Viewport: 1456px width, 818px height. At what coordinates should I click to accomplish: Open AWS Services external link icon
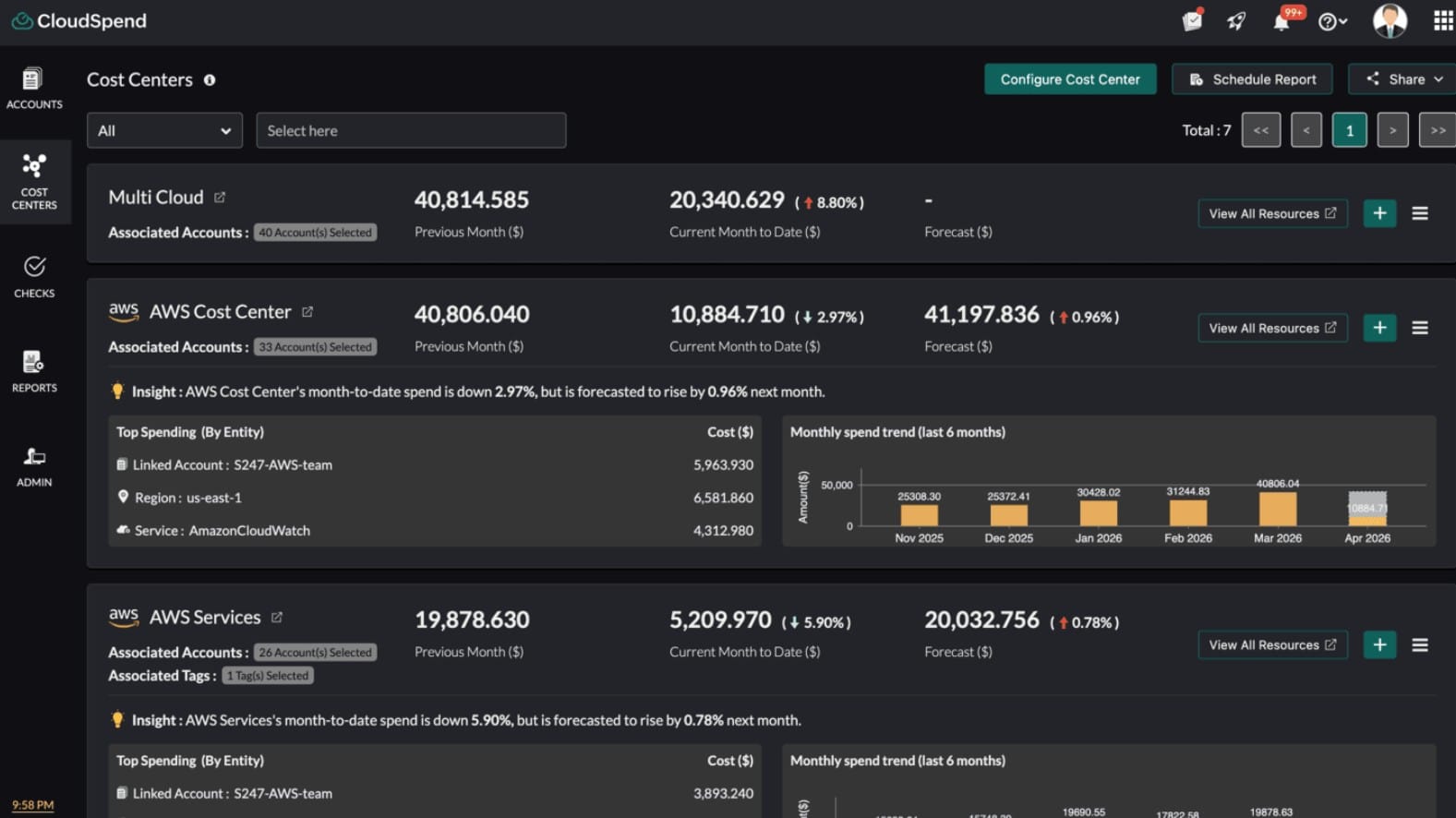click(x=277, y=617)
